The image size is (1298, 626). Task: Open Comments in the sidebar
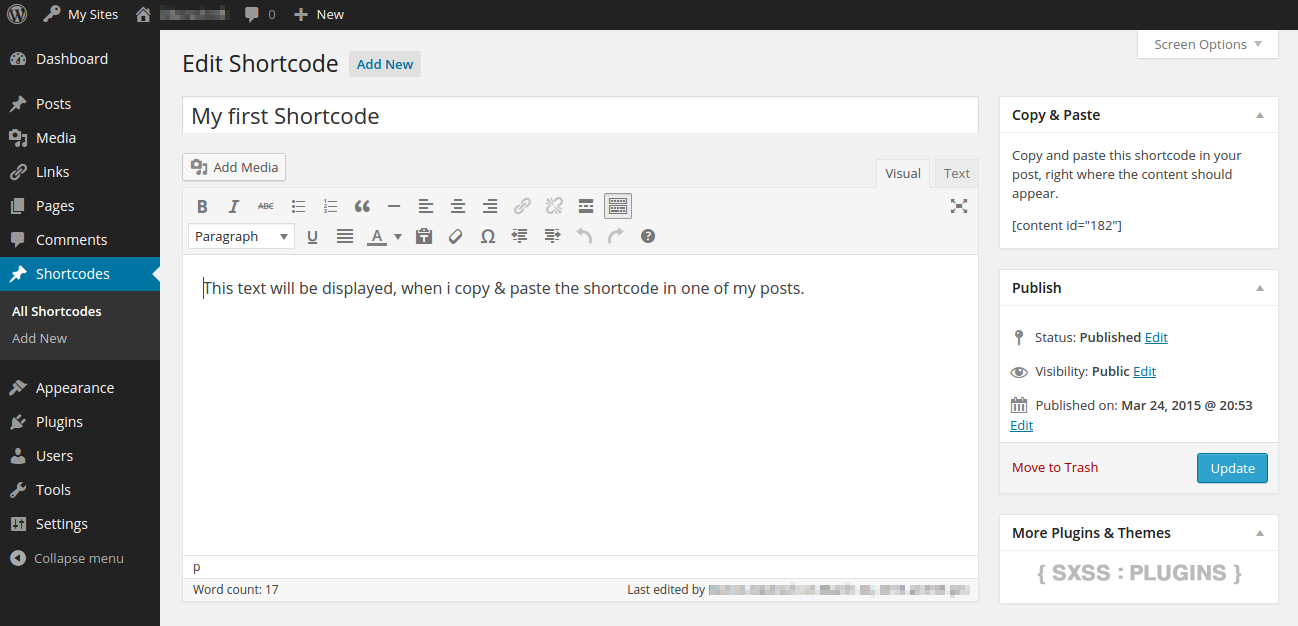coord(80,240)
